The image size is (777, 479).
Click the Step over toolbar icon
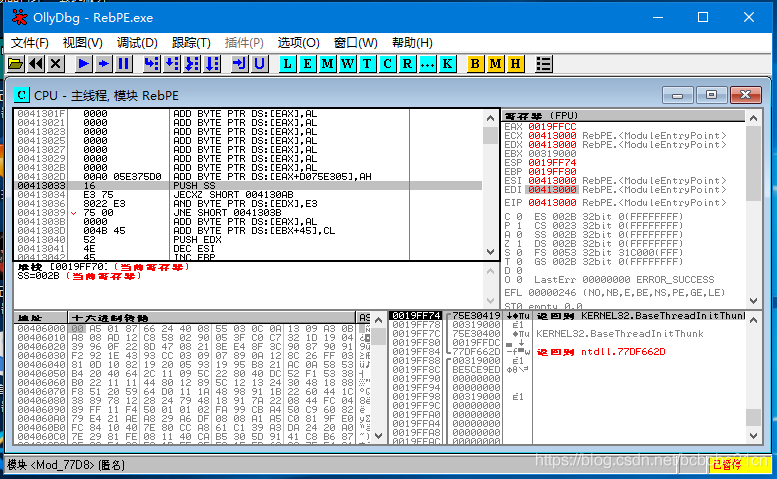tap(171, 63)
